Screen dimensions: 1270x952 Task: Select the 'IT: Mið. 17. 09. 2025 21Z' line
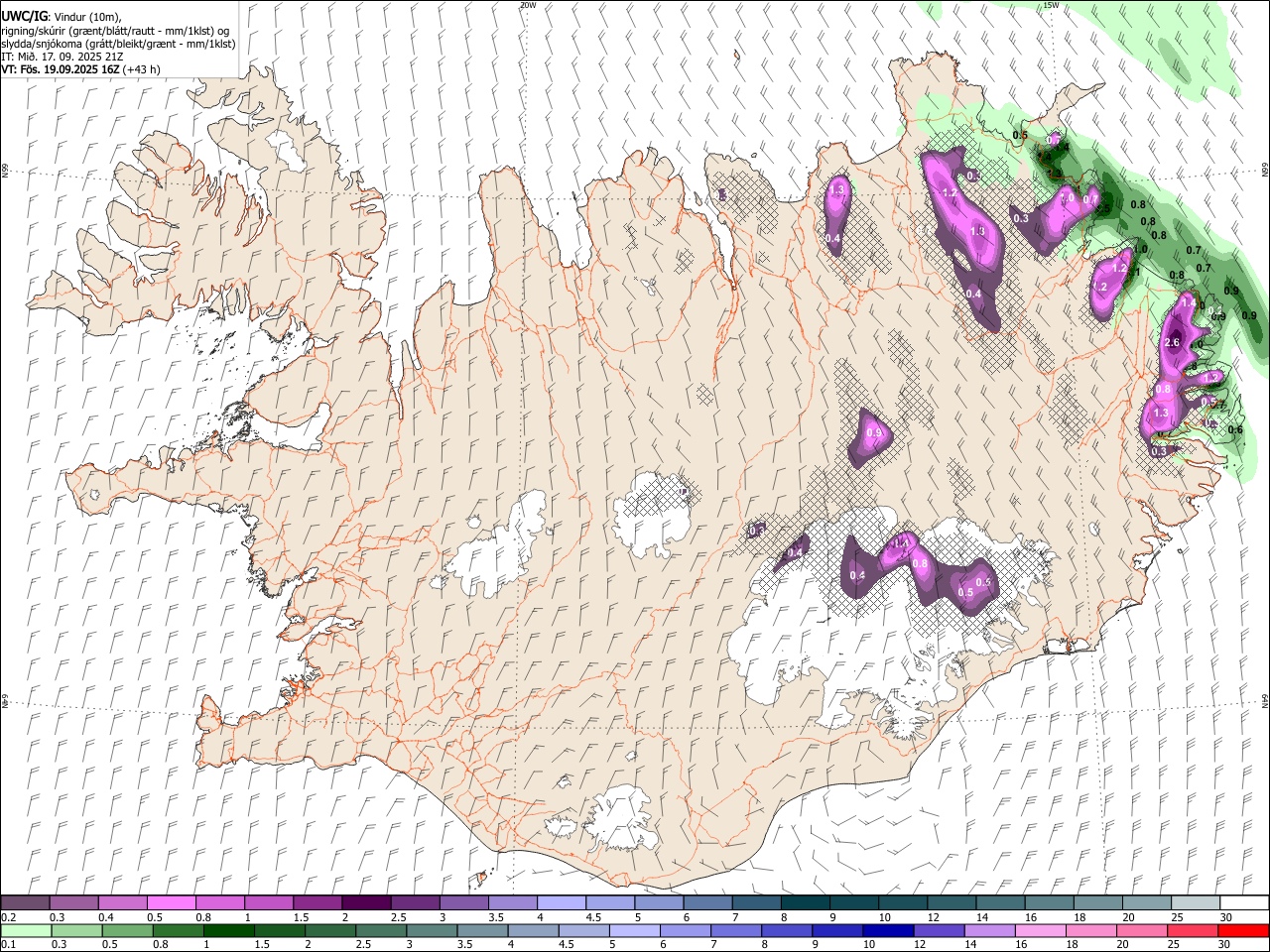point(63,57)
